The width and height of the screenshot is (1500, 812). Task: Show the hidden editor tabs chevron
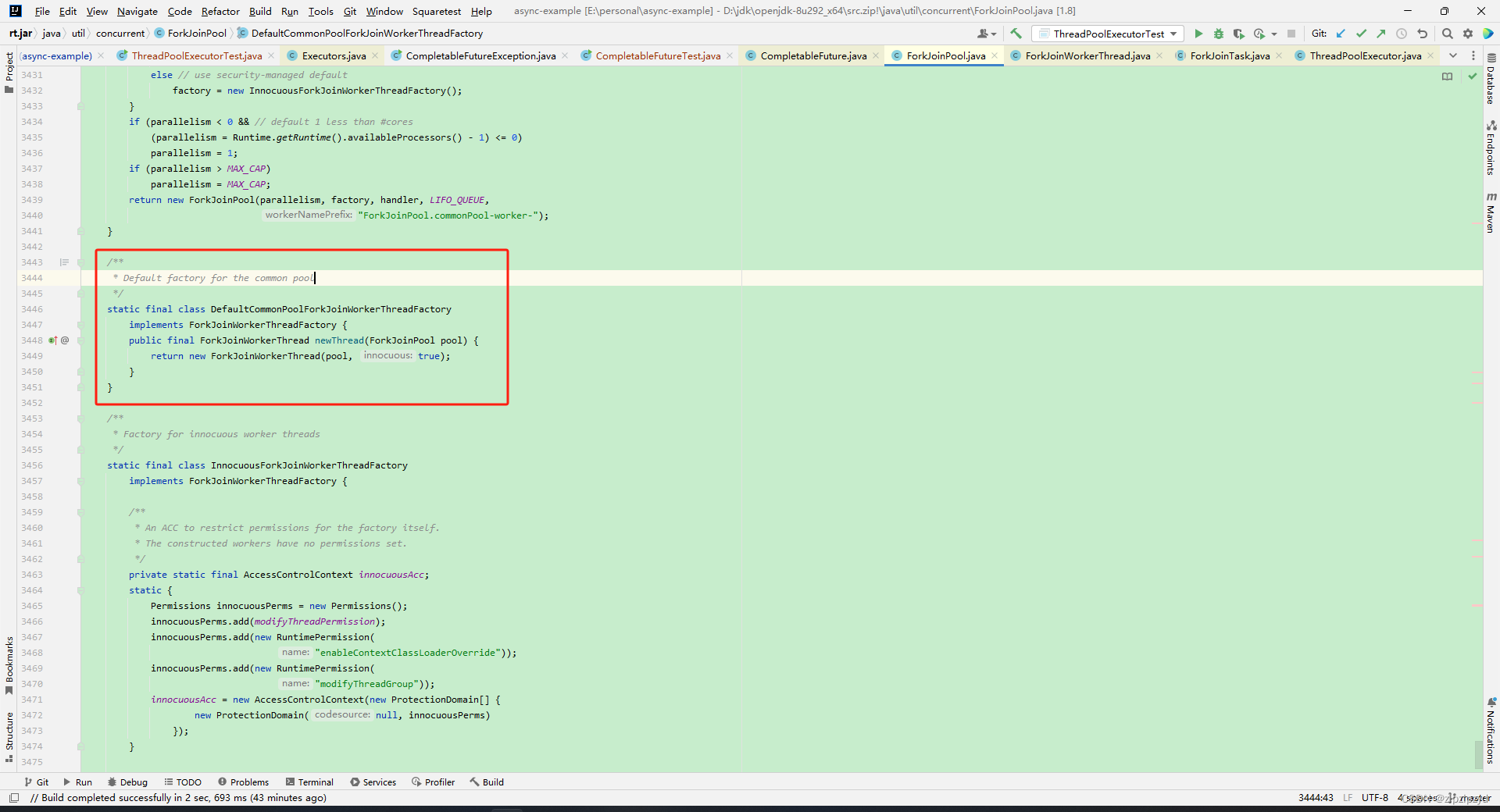1453,55
